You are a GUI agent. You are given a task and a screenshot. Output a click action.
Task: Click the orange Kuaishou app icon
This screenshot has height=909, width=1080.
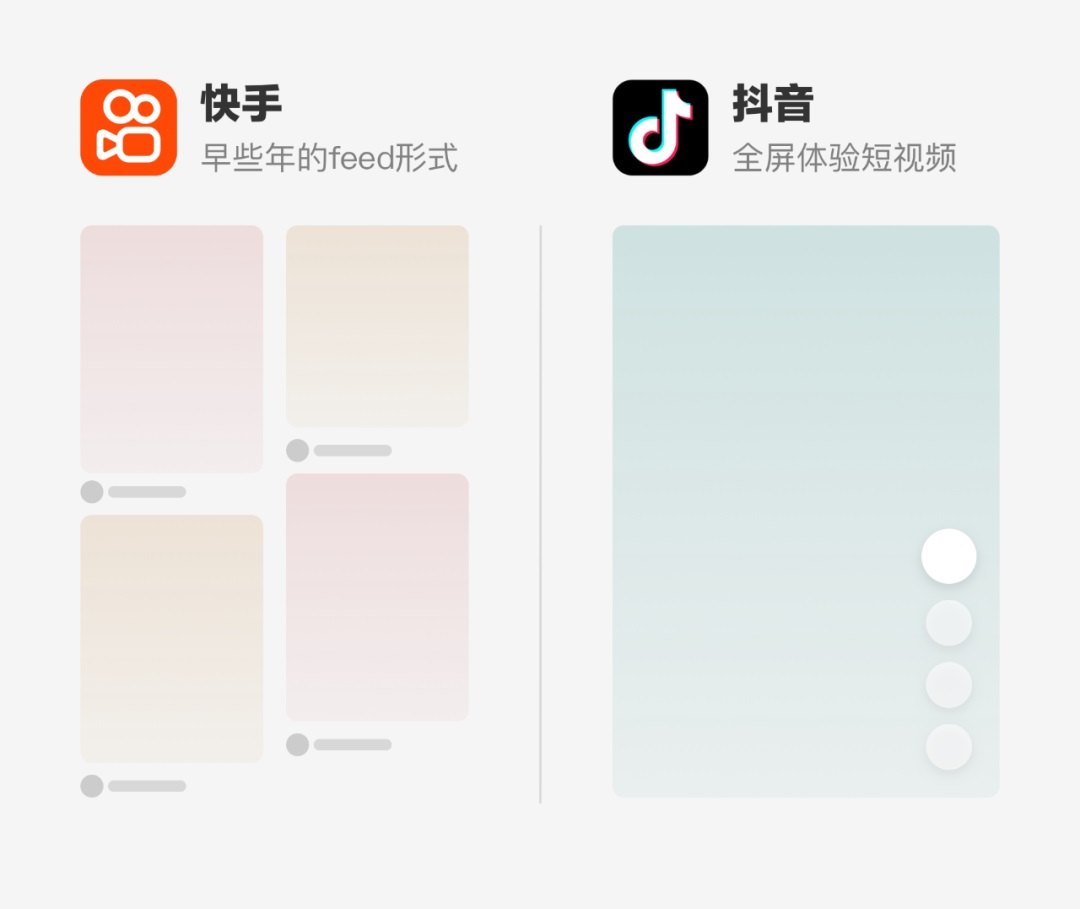129,127
